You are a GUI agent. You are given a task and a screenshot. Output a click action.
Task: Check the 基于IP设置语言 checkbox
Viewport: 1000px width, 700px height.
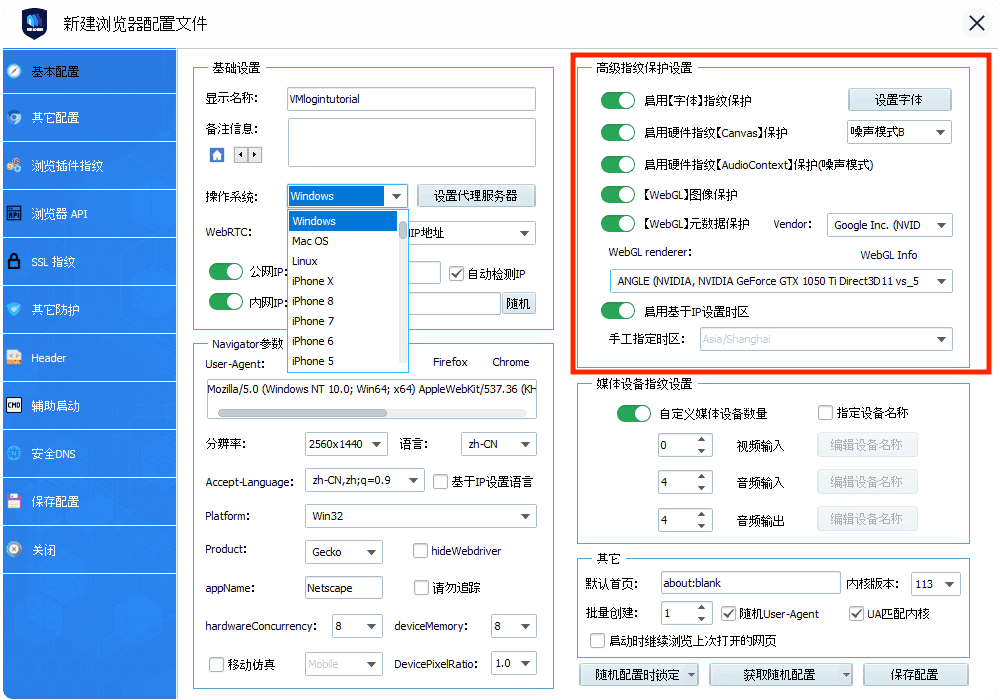440,481
